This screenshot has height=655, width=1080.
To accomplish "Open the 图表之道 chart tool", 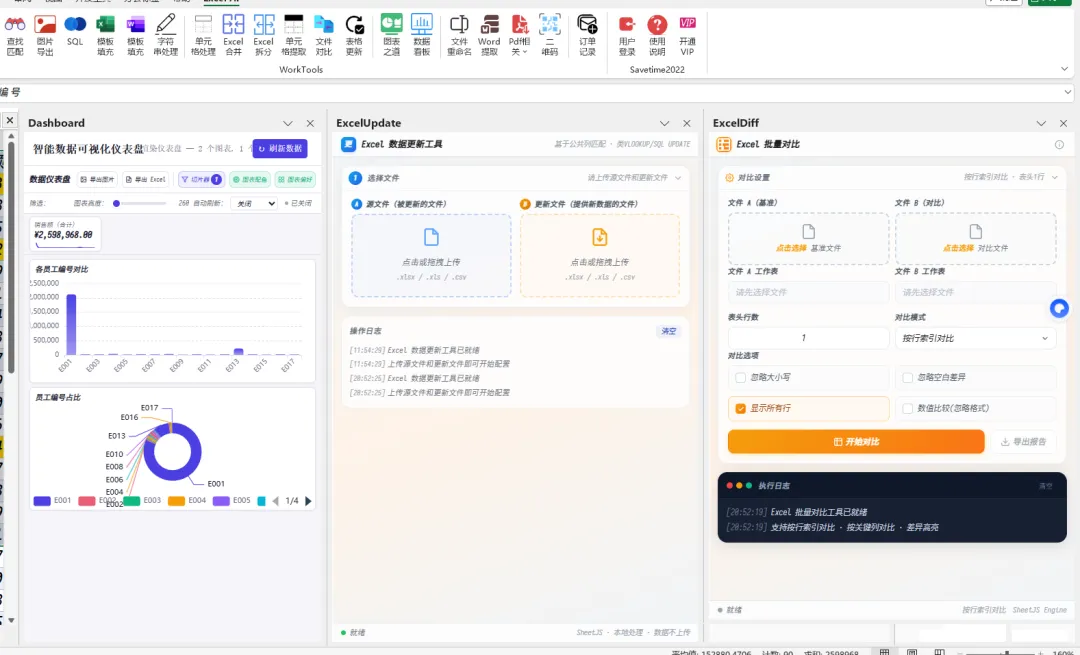I will point(391,35).
